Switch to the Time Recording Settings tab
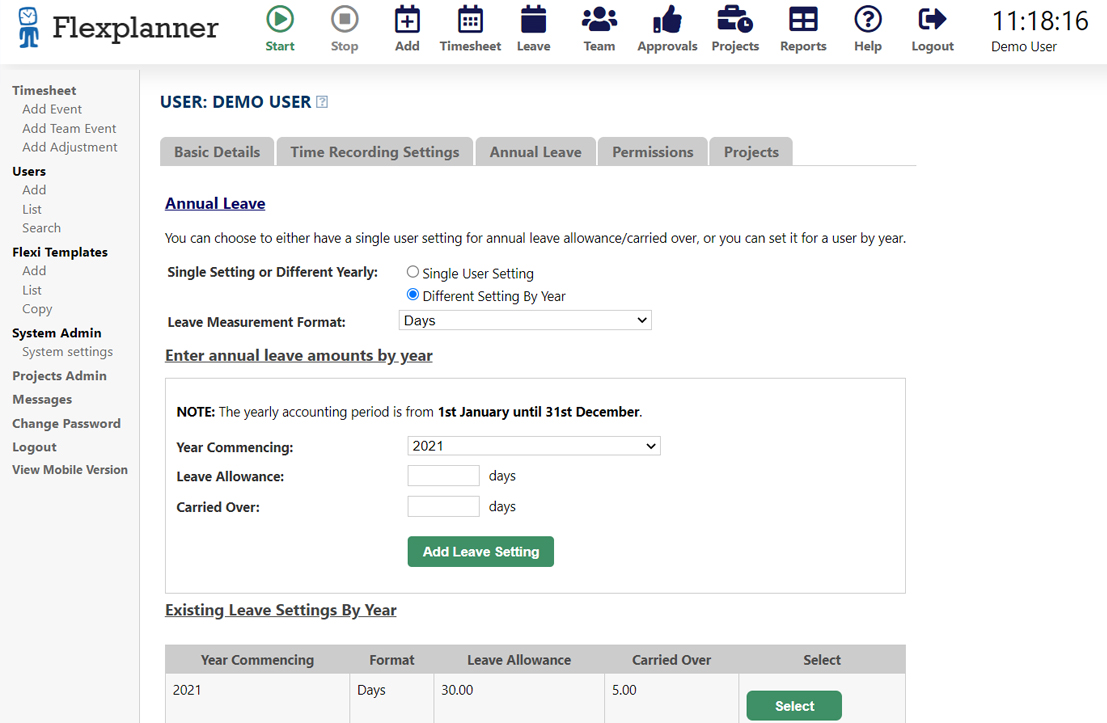 pyautogui.click(x=374, y=152)
